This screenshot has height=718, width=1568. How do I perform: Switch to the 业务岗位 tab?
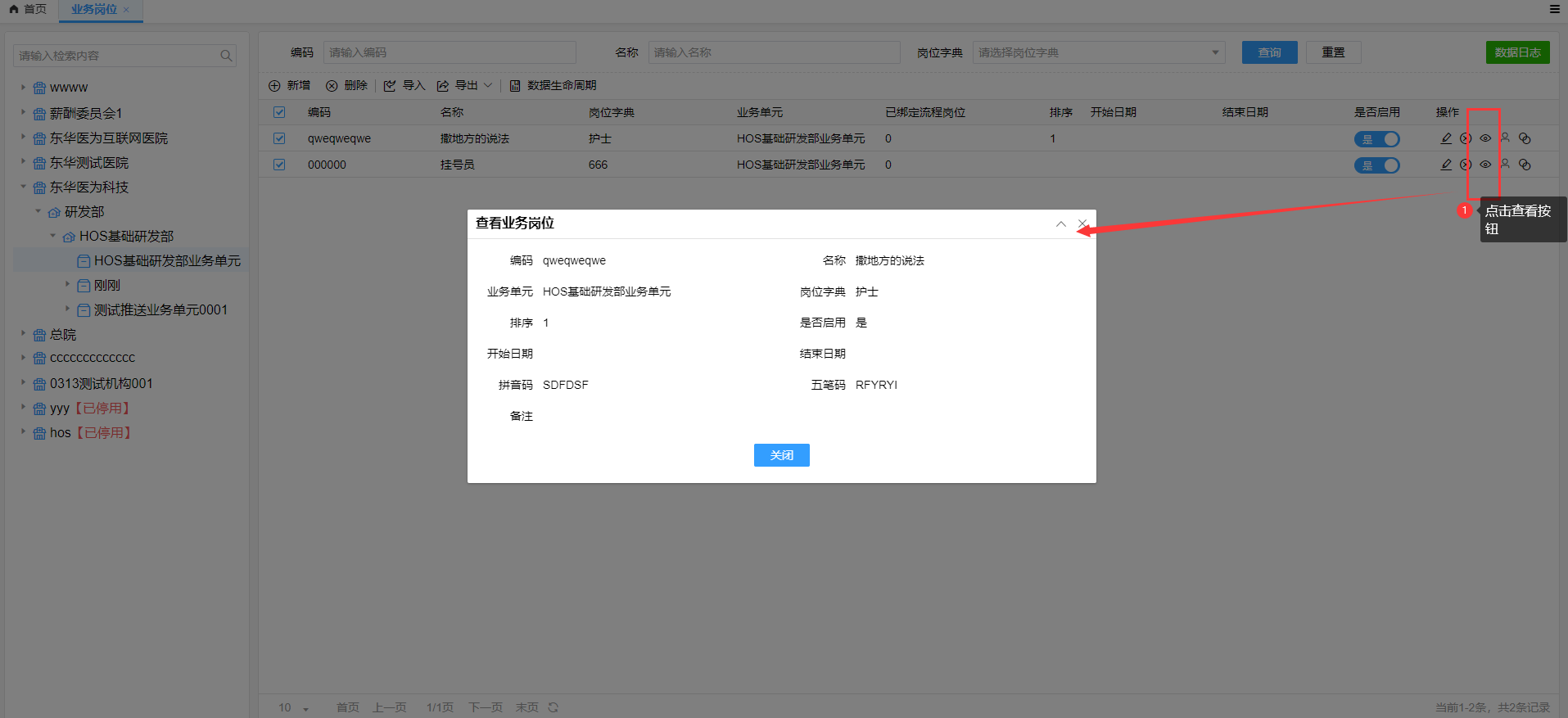94,9
